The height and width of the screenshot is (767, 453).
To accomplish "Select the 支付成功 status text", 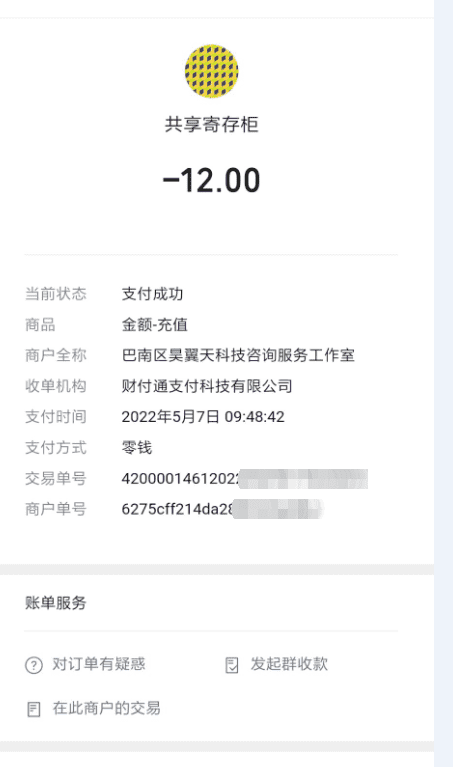I will [x=153, y=294].
